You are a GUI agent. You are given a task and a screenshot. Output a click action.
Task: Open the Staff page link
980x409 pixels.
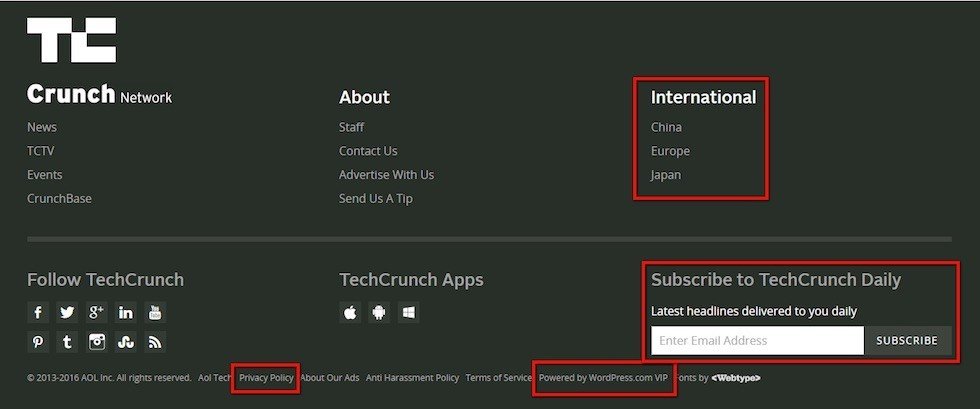[351, 127]
